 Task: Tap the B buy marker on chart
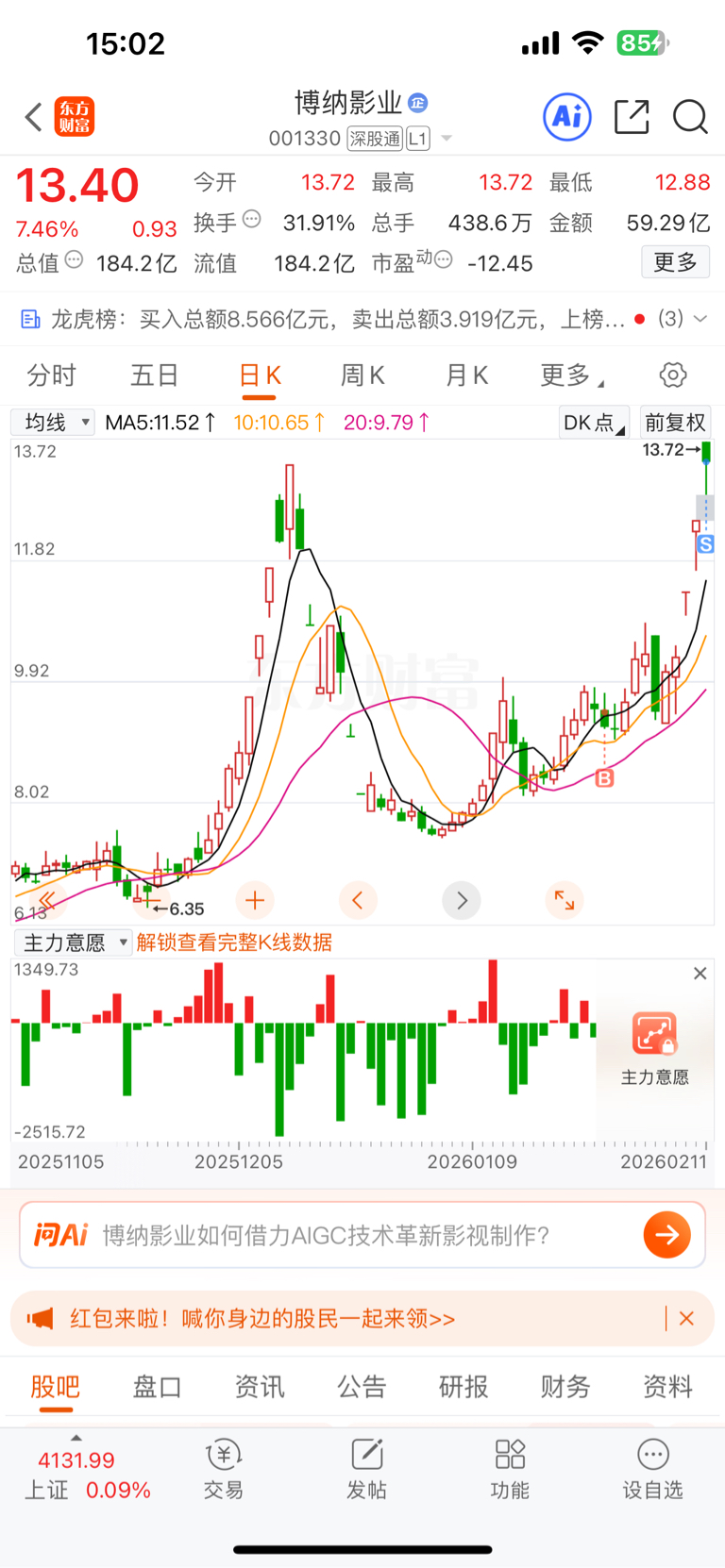coord(604,778)
